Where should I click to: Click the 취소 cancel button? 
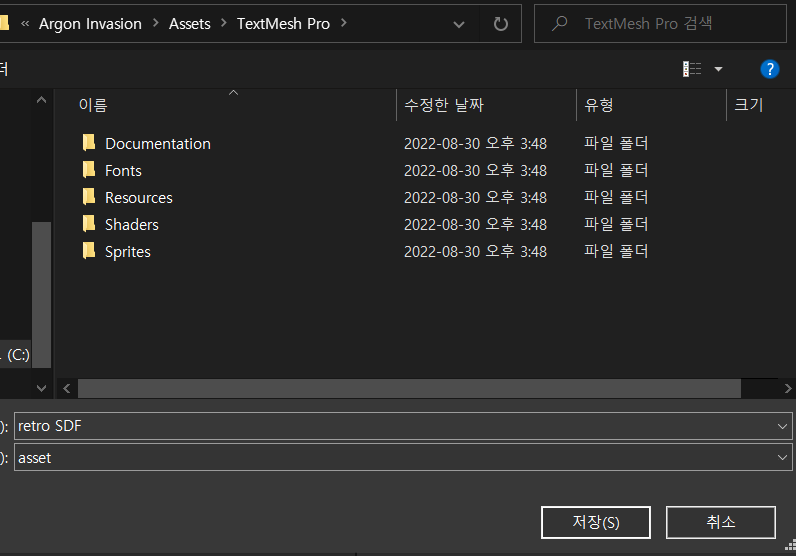[x=720, y=522]
